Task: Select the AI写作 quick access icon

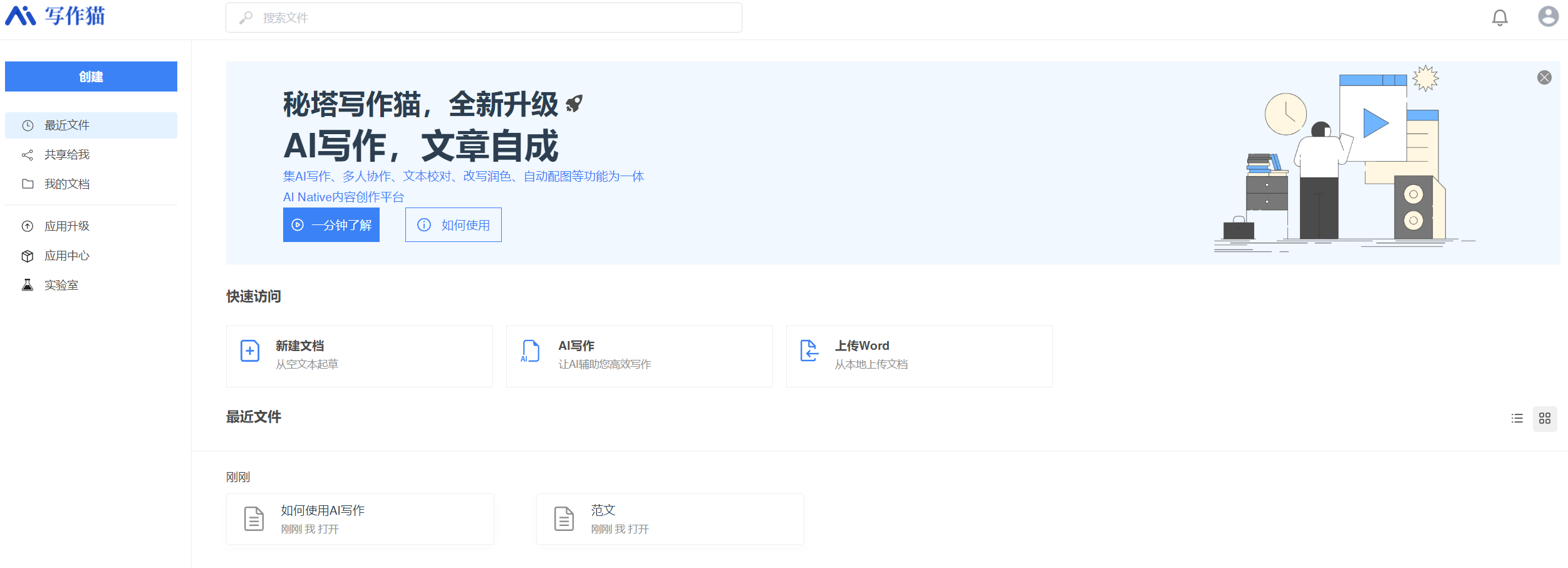Action: (x=529, y=353)
